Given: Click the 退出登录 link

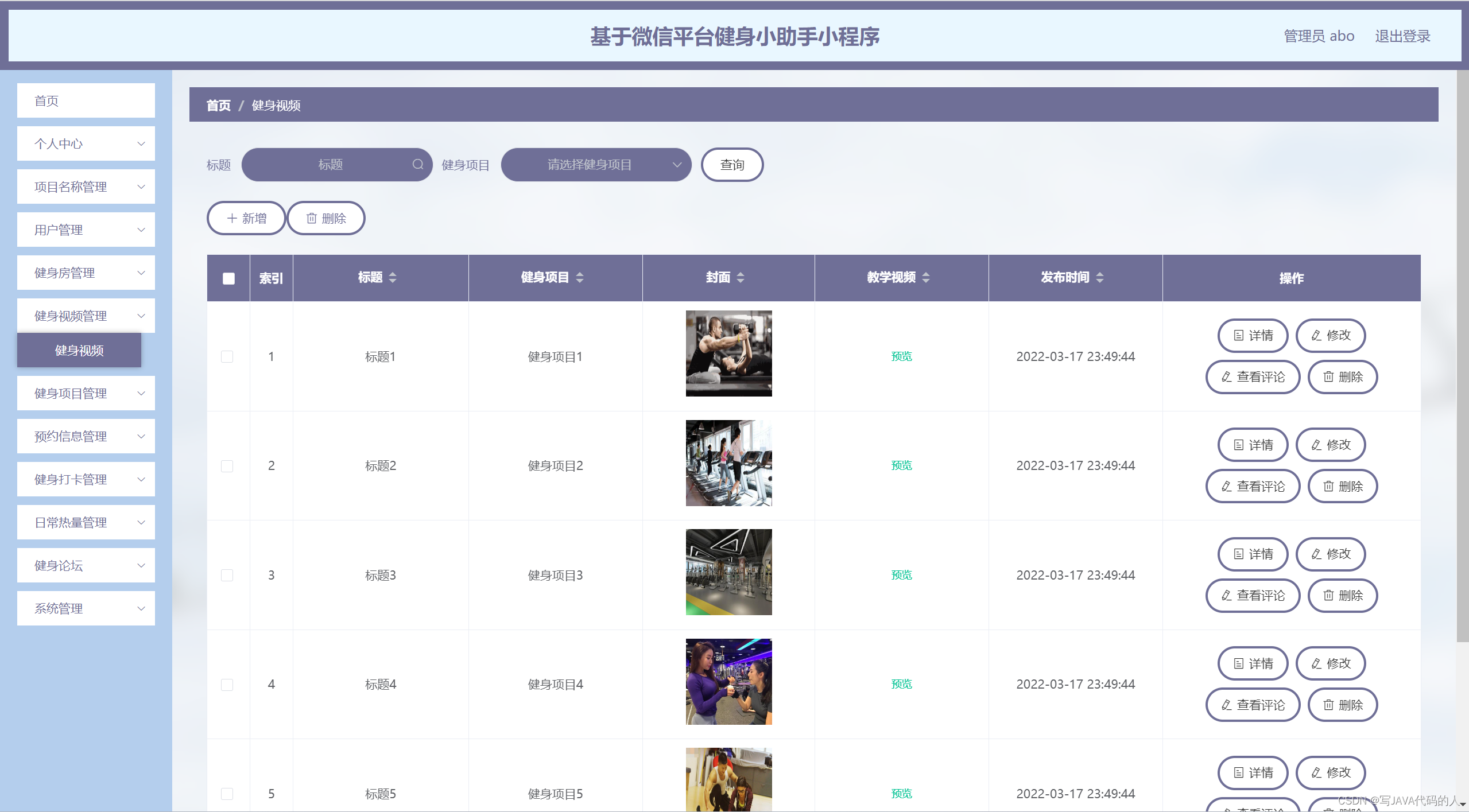Looking at the screenshot, I should point(1402,36).
